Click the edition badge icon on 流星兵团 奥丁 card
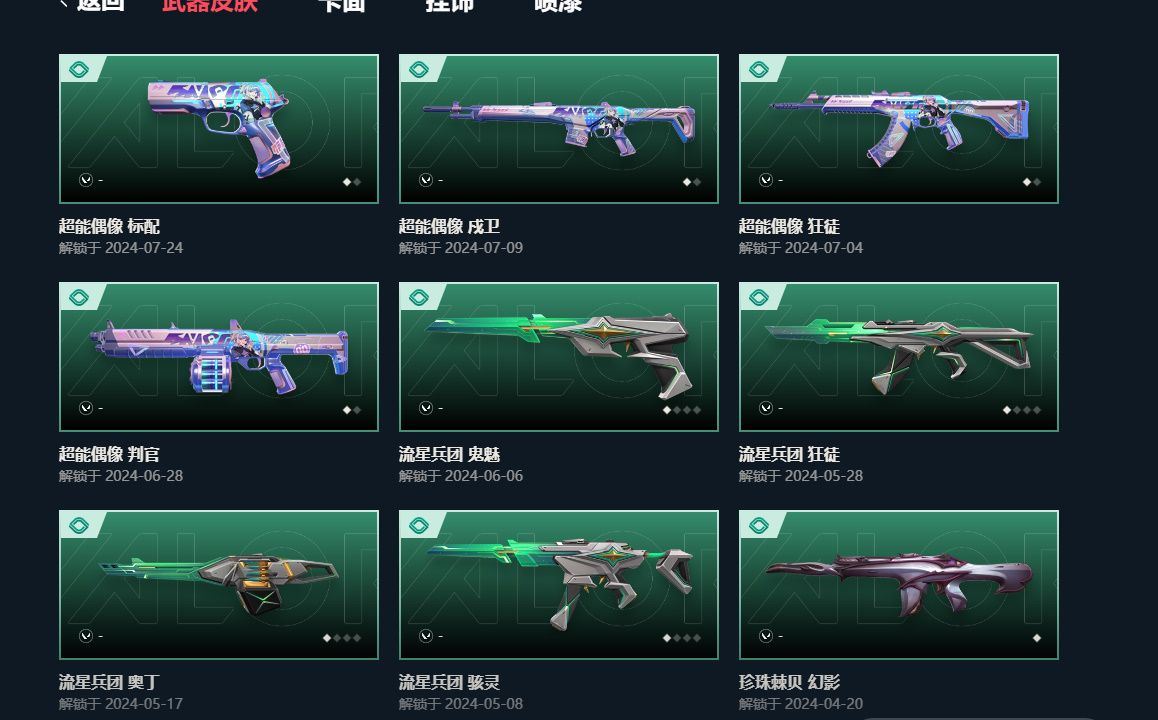This screenshot has height=720, width=1158. [x=79, y=526]
